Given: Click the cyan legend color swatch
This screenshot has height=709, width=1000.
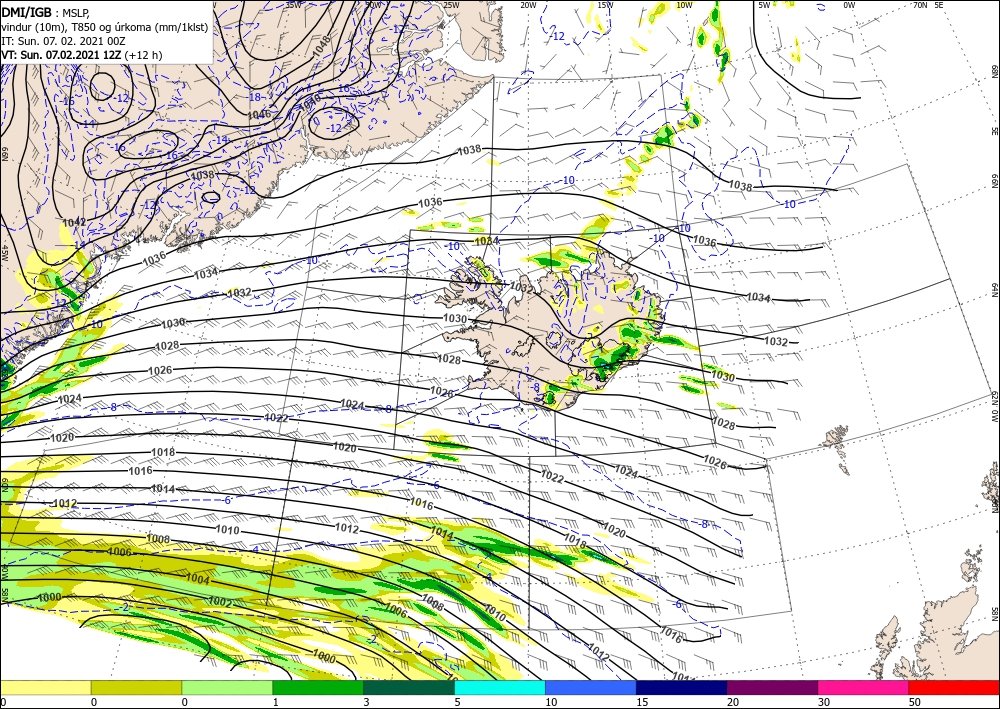Looking at the screenshot, I should pyautogui.click(x=500, y=687).
